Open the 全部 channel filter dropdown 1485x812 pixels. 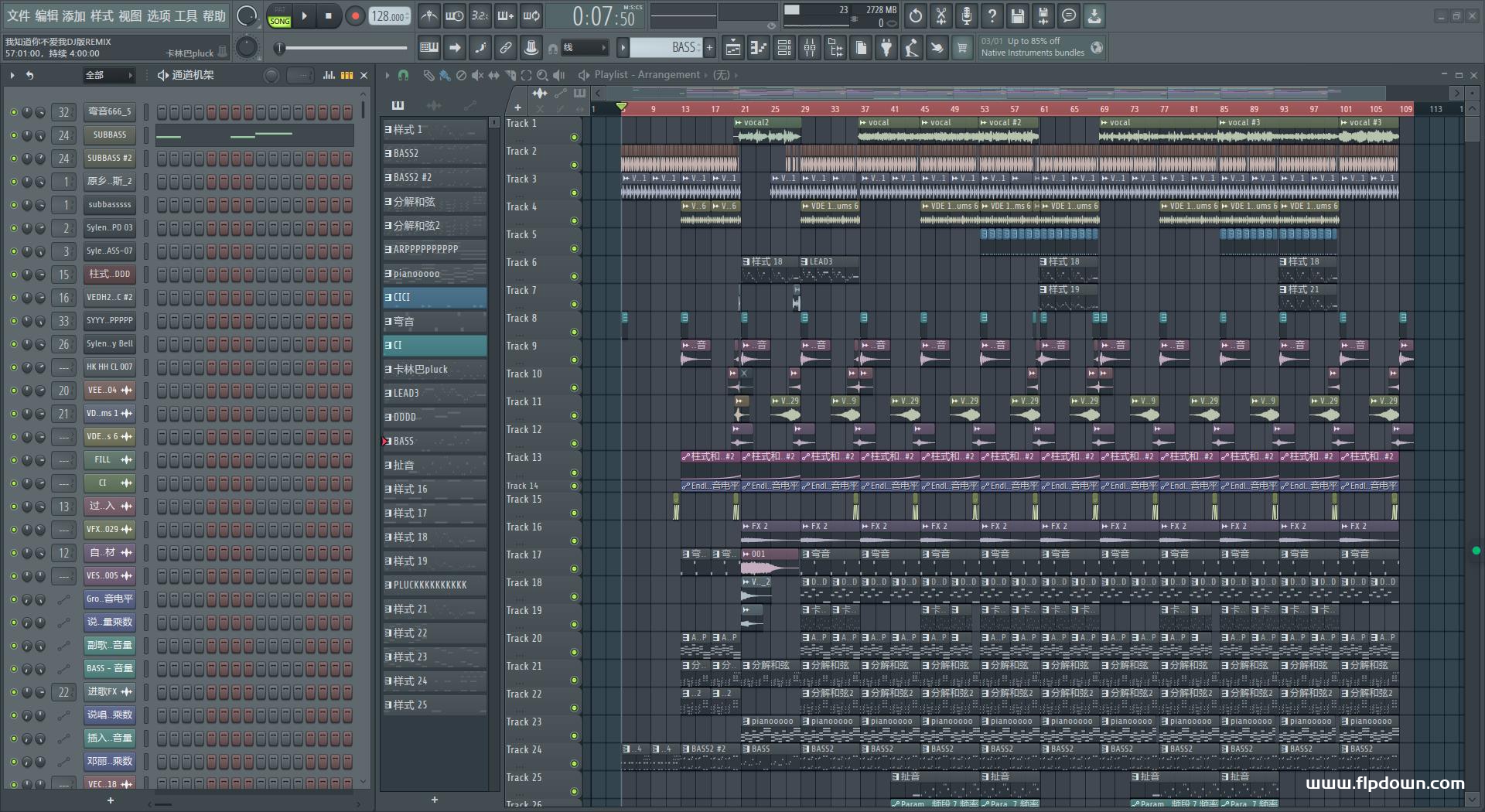pos(109,75)
